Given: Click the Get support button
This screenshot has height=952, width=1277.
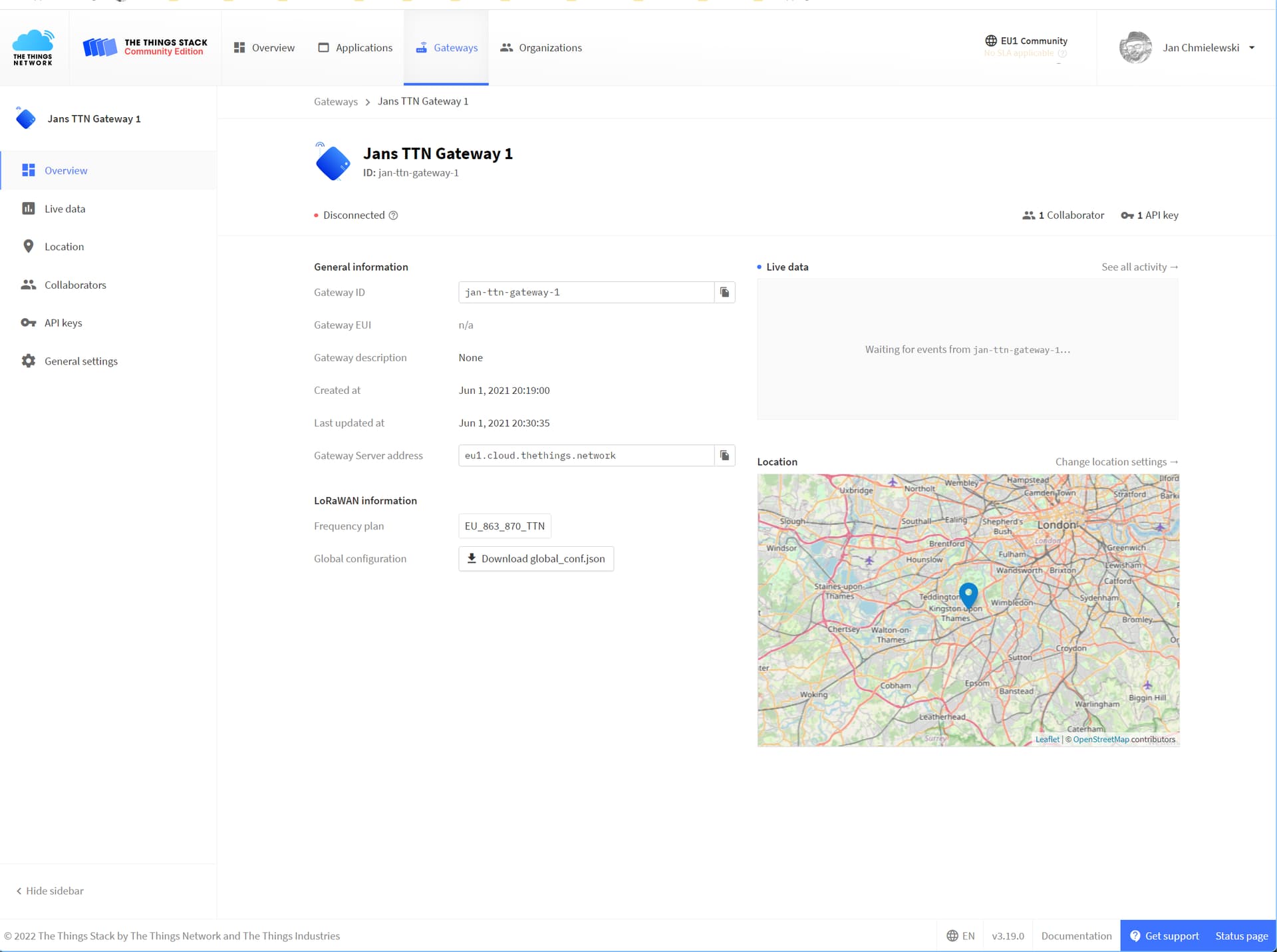Looking at the screenshot, I should [x=1164, y=936].
